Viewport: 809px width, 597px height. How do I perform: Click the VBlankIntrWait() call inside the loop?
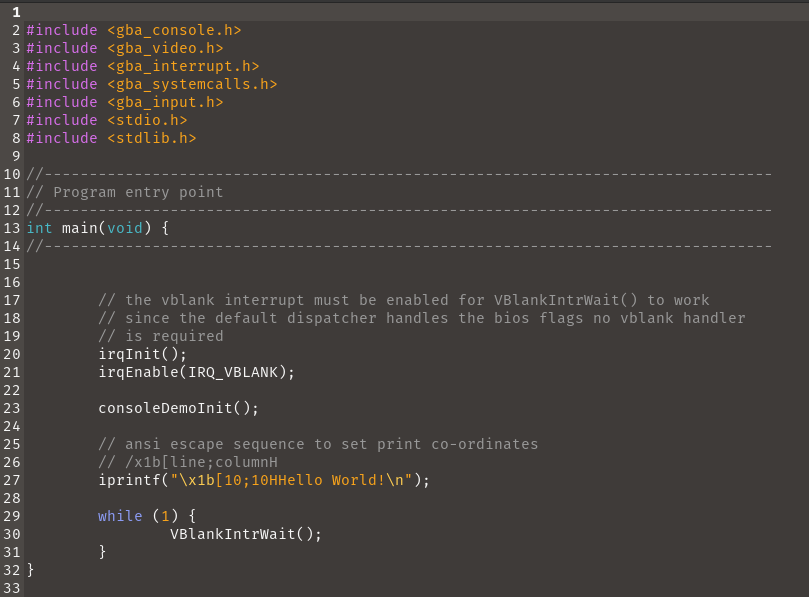point(246,534)
